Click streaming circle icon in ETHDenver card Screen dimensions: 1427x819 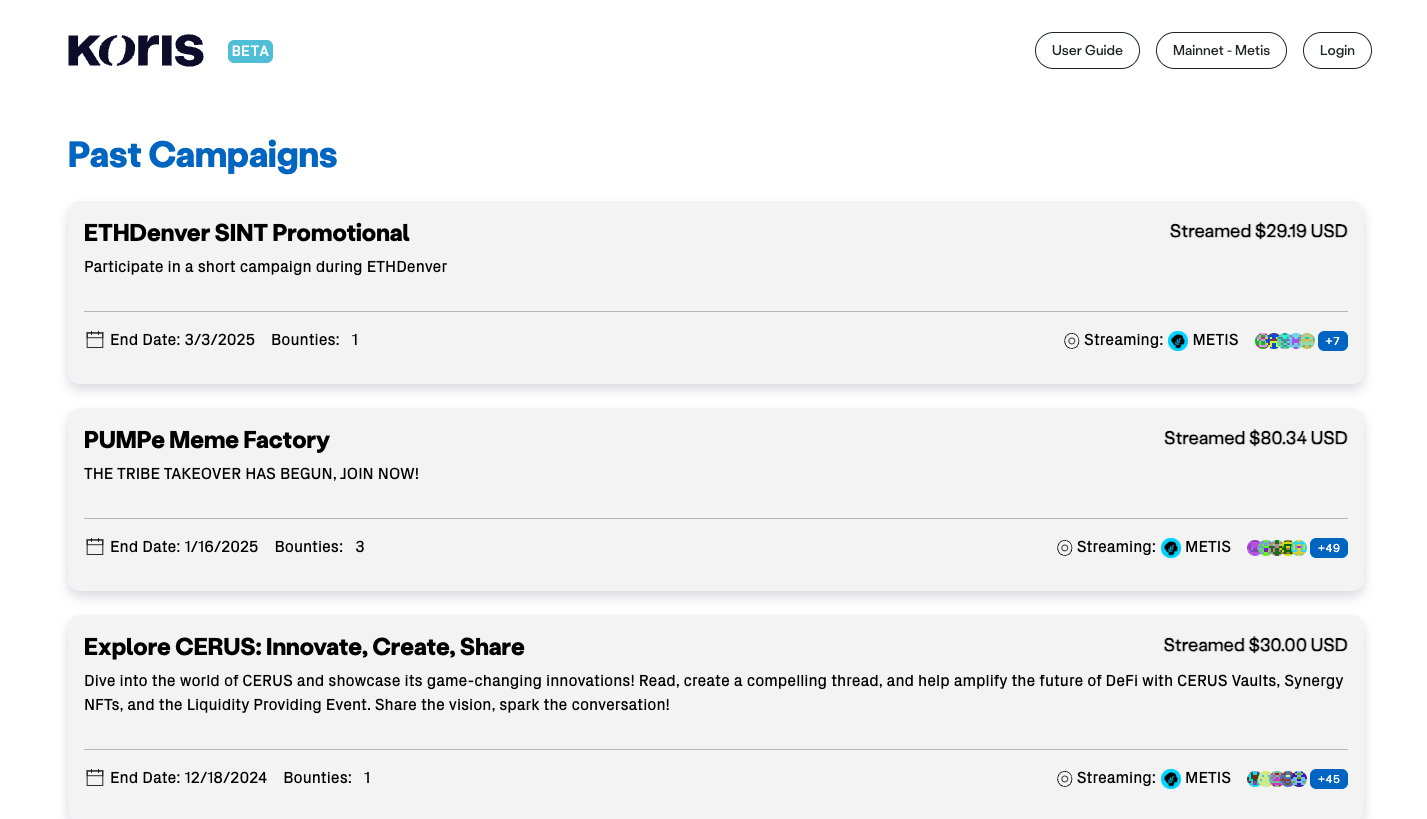coord(1071,341)
